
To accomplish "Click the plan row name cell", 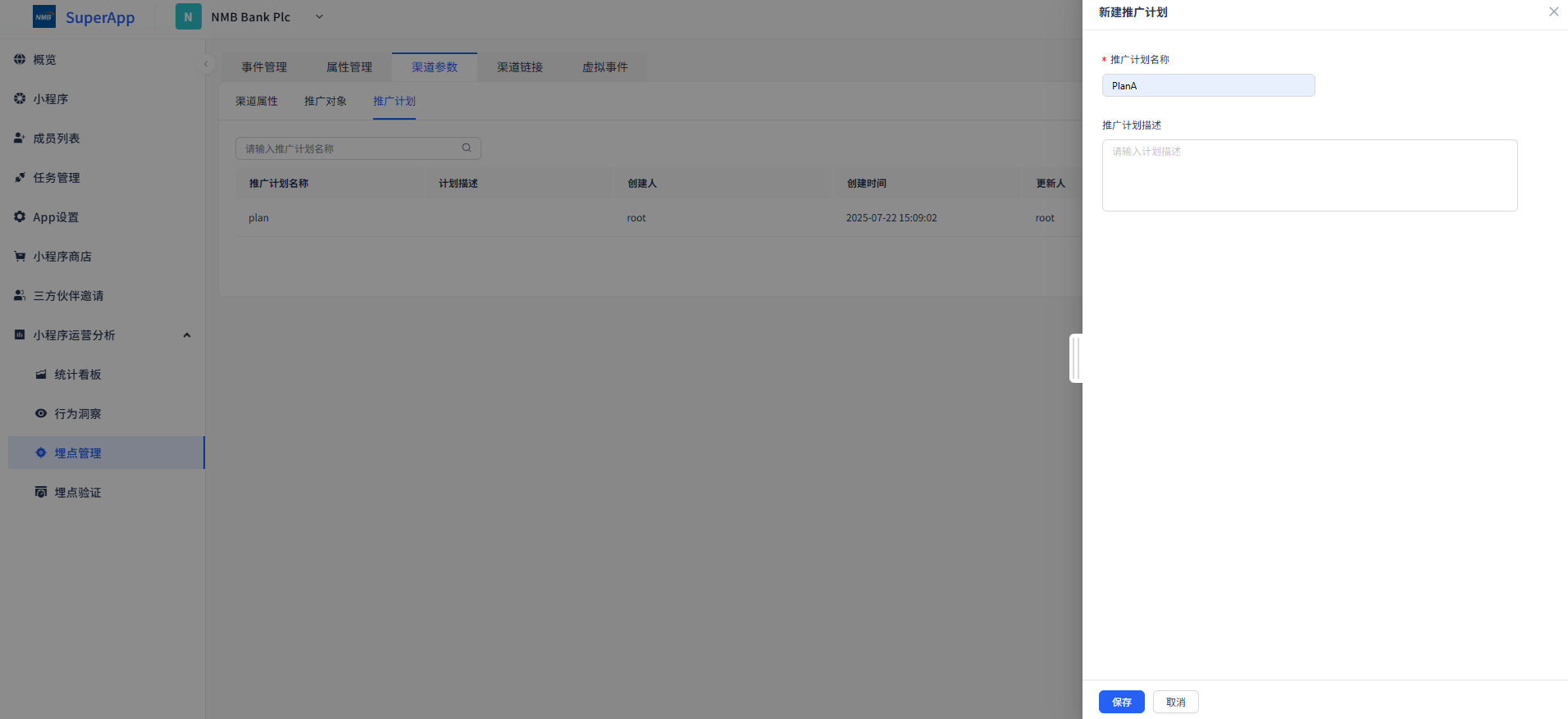I will 330,217.
